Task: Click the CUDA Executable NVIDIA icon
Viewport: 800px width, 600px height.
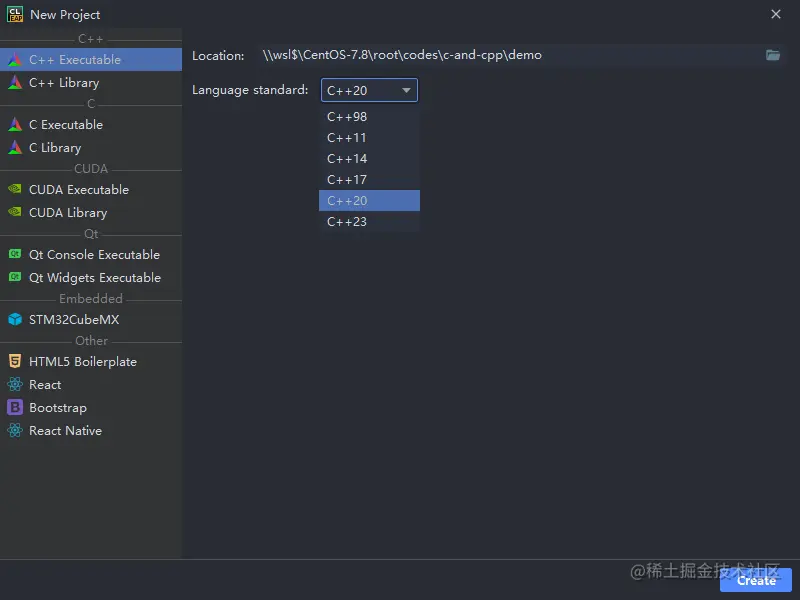Action: coord(15,189)
